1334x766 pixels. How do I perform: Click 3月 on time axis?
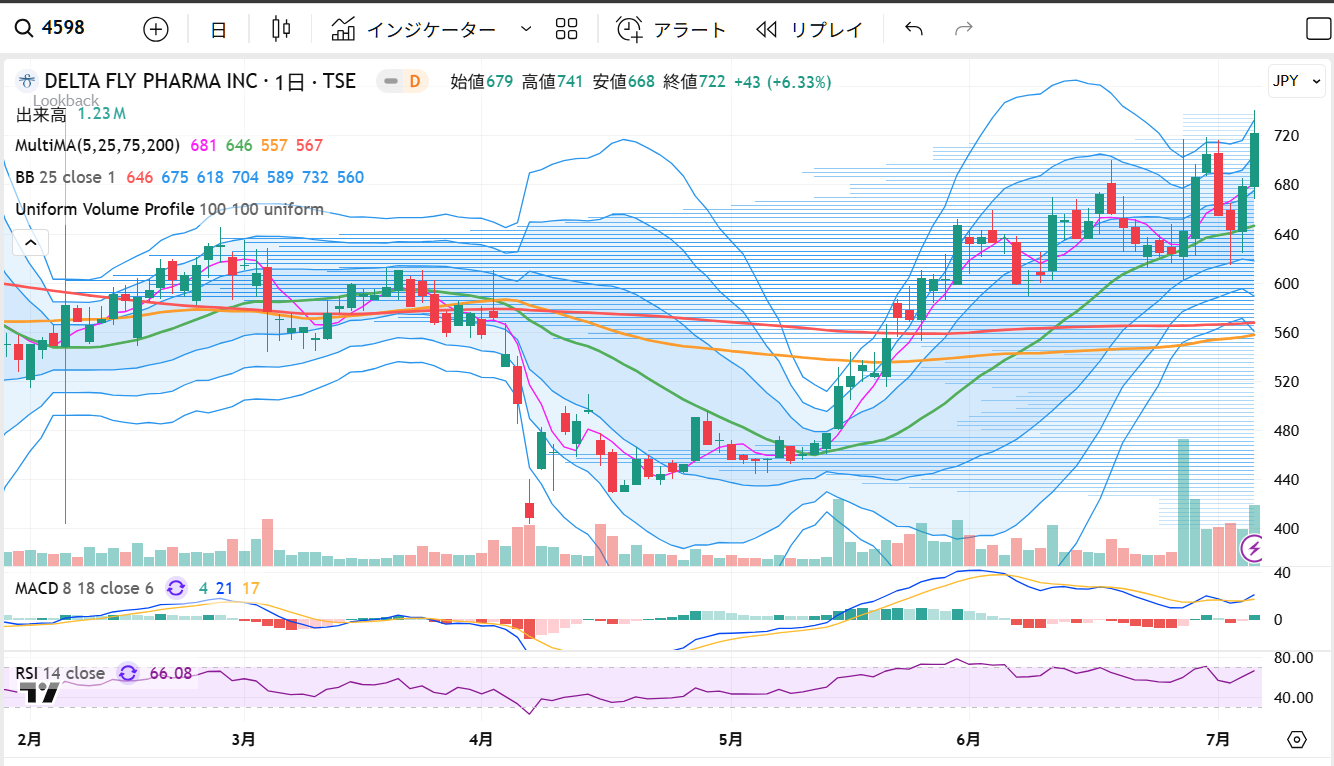pos(243,740)
